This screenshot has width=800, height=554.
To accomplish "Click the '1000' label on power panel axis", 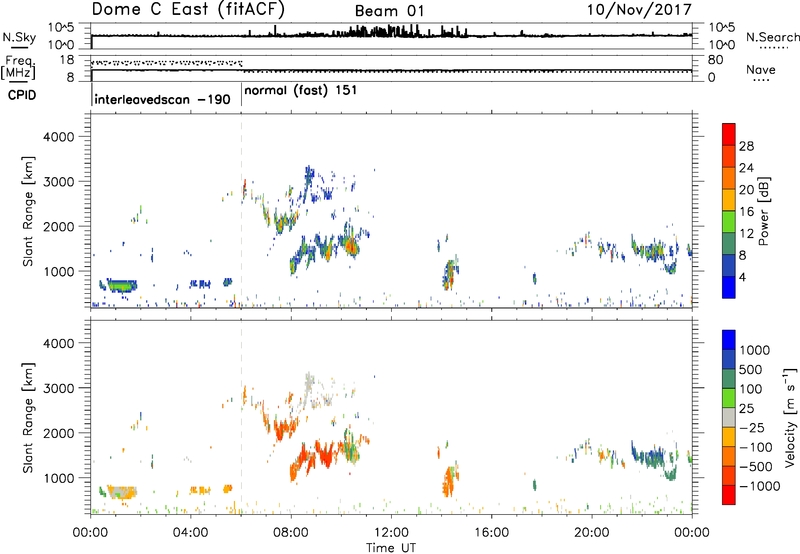I will [x=58, y=271].
